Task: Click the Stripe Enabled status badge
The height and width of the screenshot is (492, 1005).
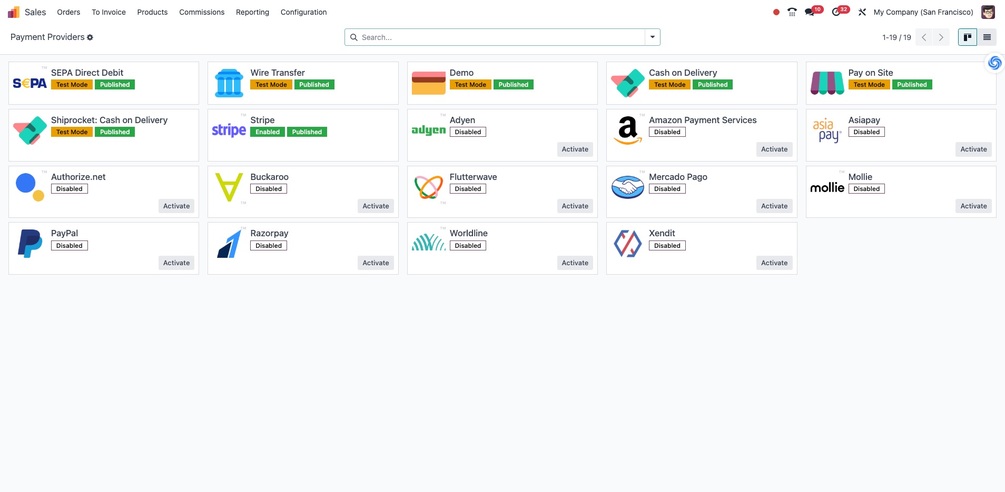Action: 267,132
